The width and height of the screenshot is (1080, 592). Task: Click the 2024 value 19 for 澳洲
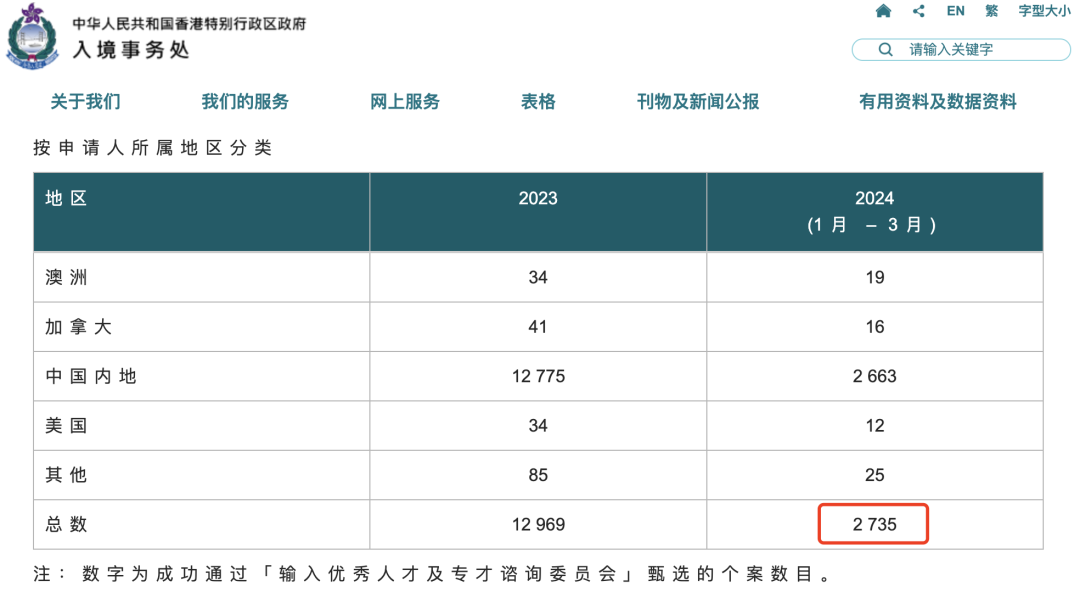click(875, 277)
